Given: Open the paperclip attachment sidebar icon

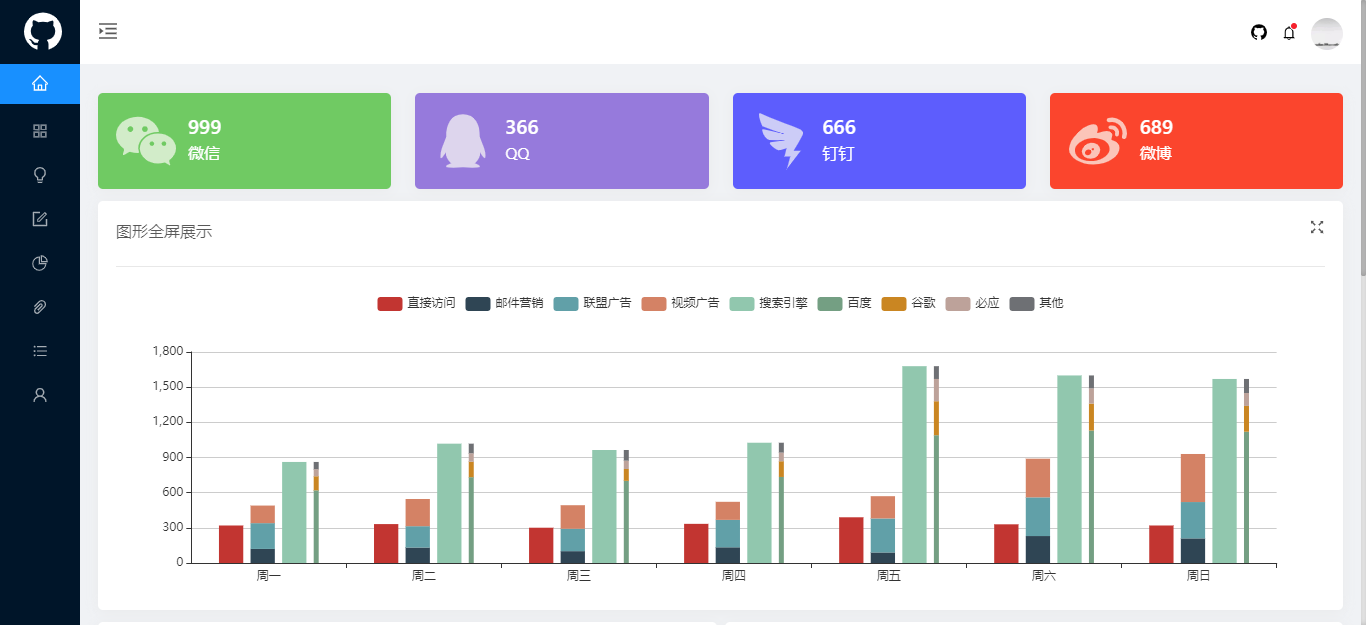Looking at the screenshot, I should click(40, 307).
